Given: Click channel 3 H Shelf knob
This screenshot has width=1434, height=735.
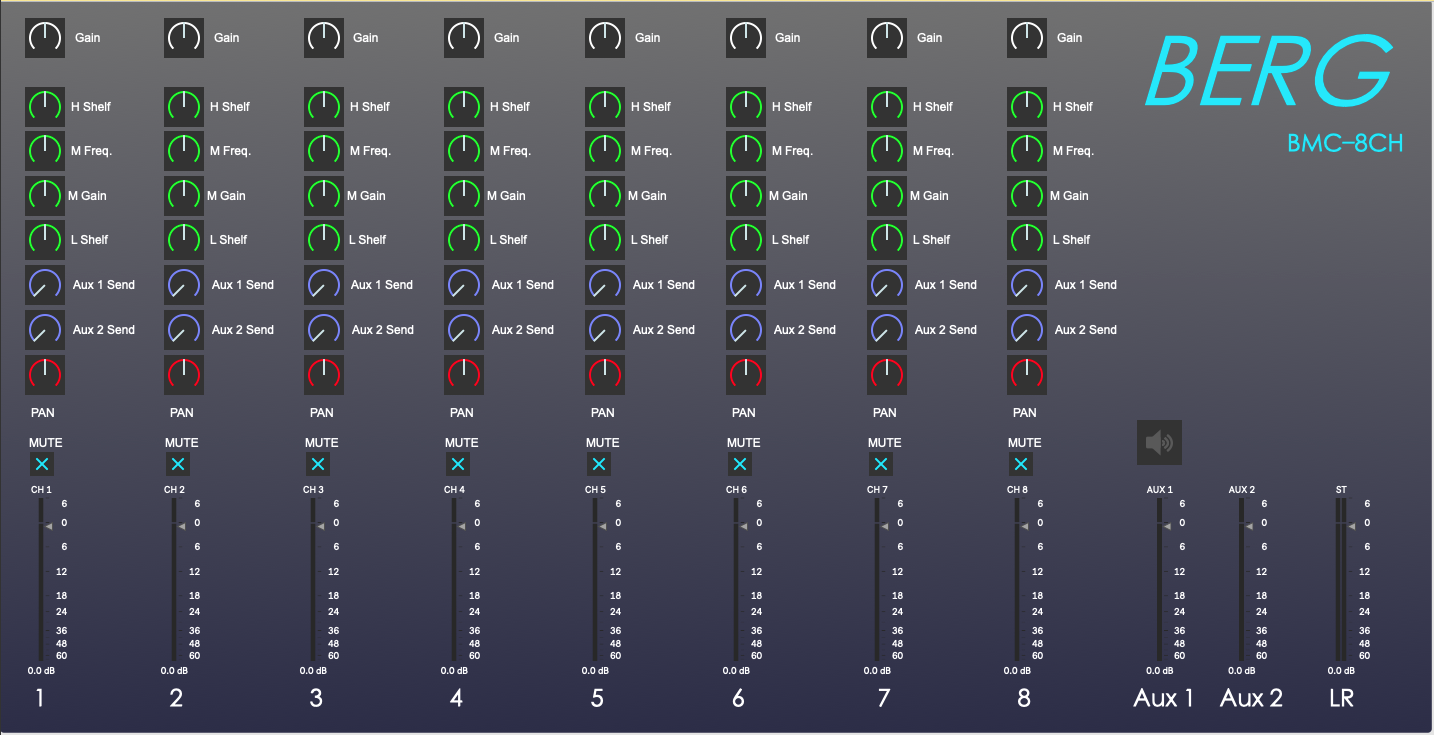Looking at the screenshot, I should pyautogui.click(x=323, y=106).
